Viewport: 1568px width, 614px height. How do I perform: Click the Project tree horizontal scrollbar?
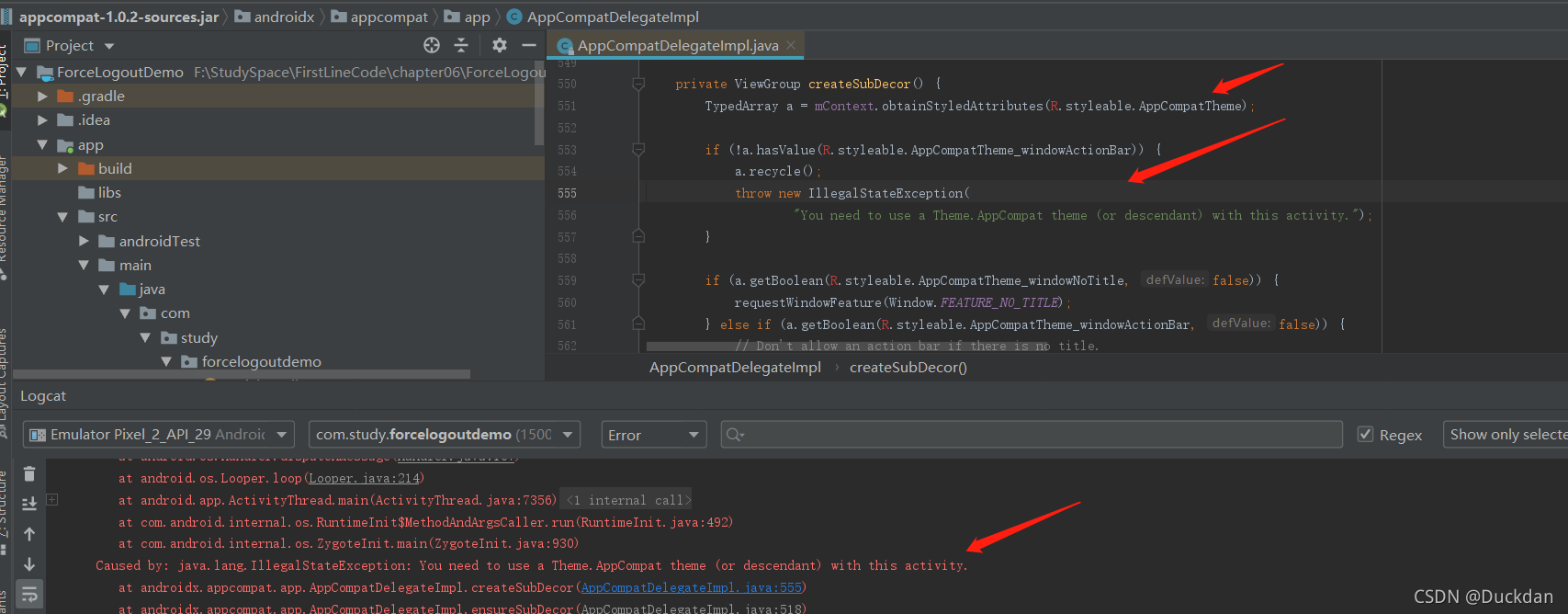click(242, 374)
